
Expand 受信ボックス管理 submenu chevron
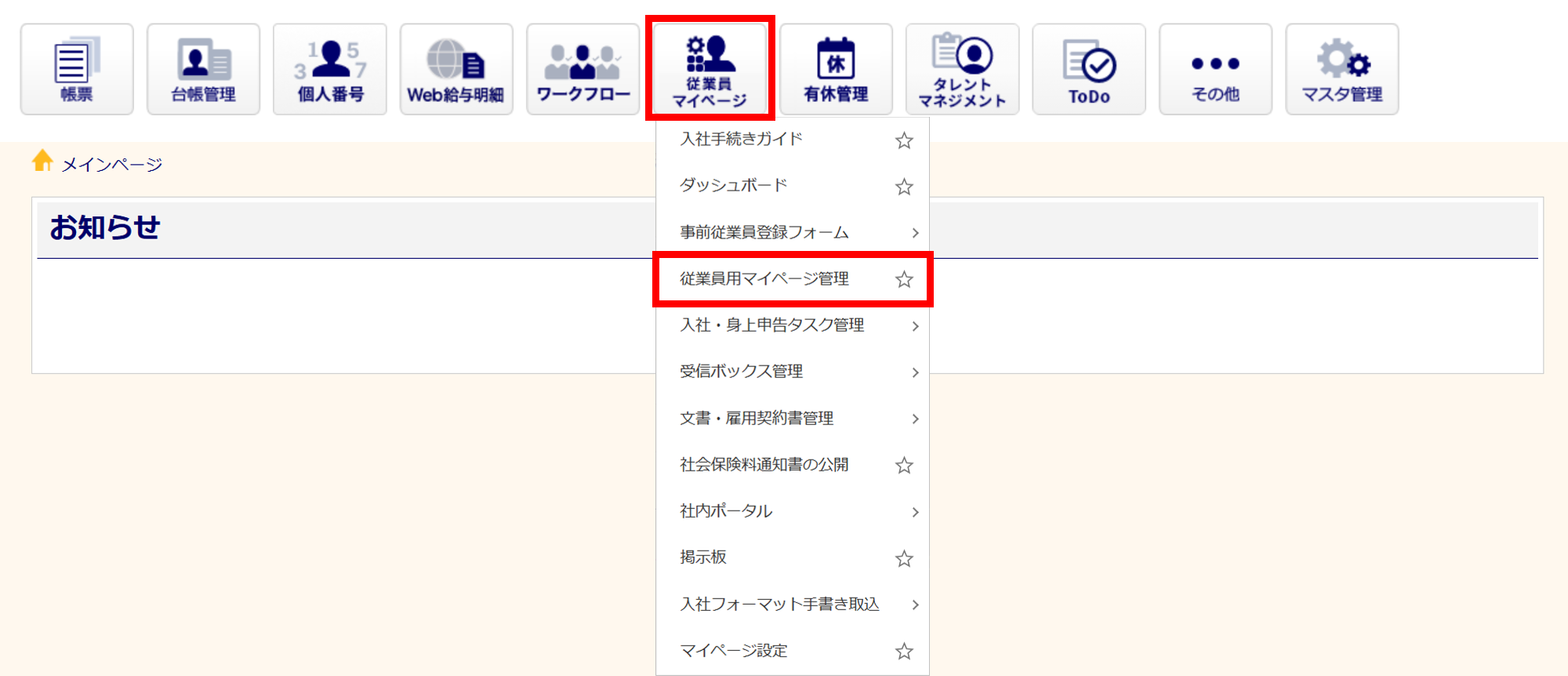click(x=915, y=373)
